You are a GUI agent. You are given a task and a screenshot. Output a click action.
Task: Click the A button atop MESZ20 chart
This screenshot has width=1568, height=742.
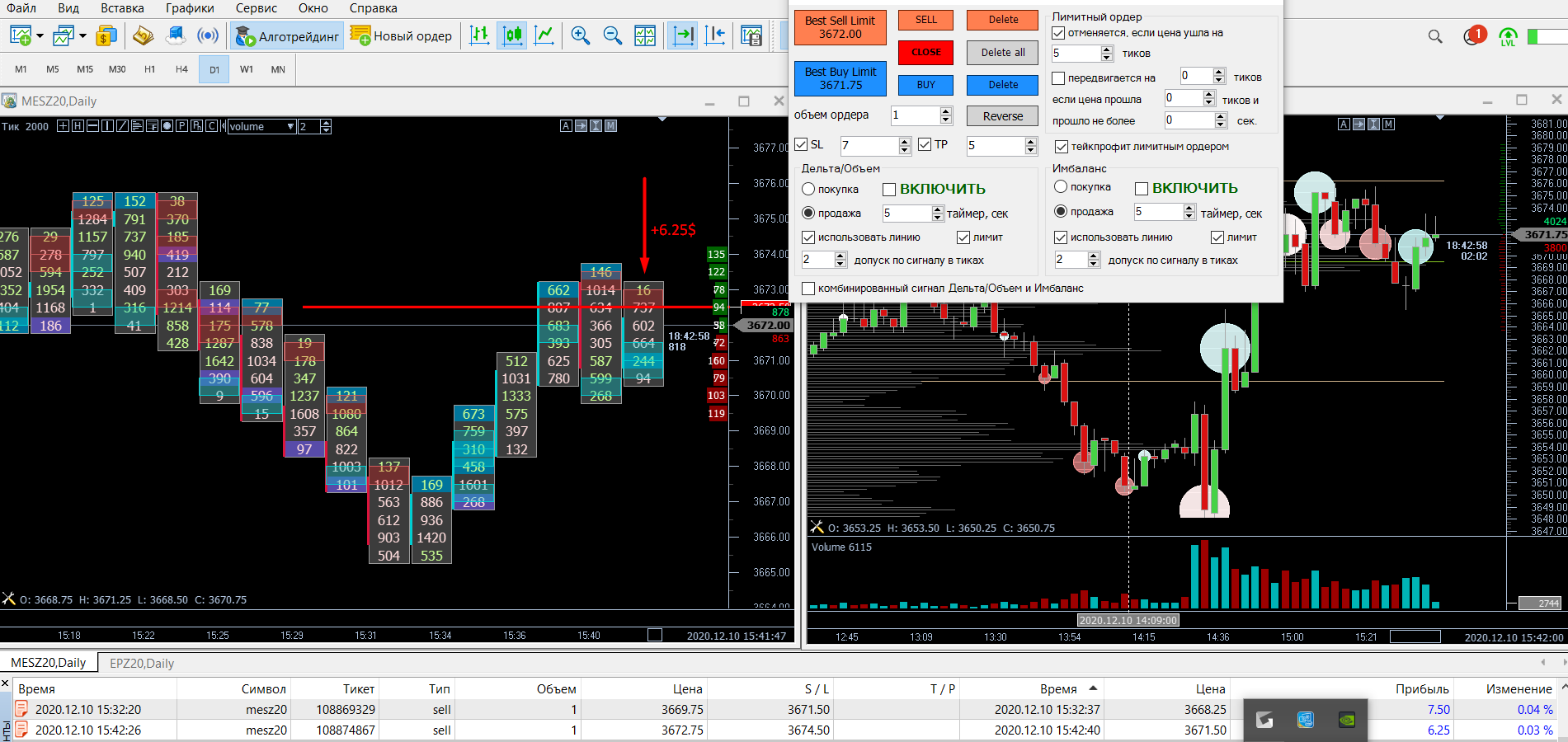coord(566,125)
